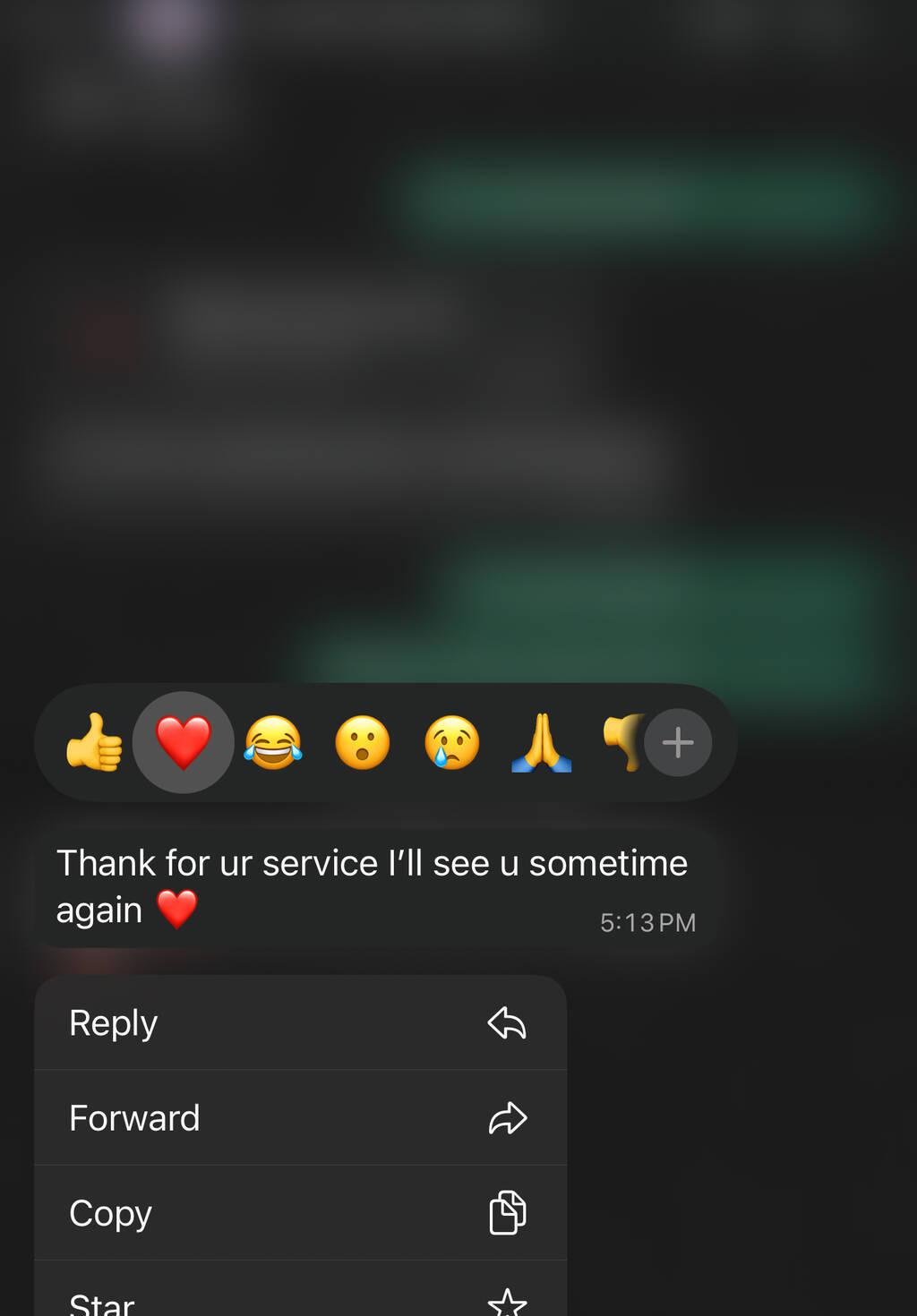Tap the 5:13 PM message timestamp

(647, 923)
